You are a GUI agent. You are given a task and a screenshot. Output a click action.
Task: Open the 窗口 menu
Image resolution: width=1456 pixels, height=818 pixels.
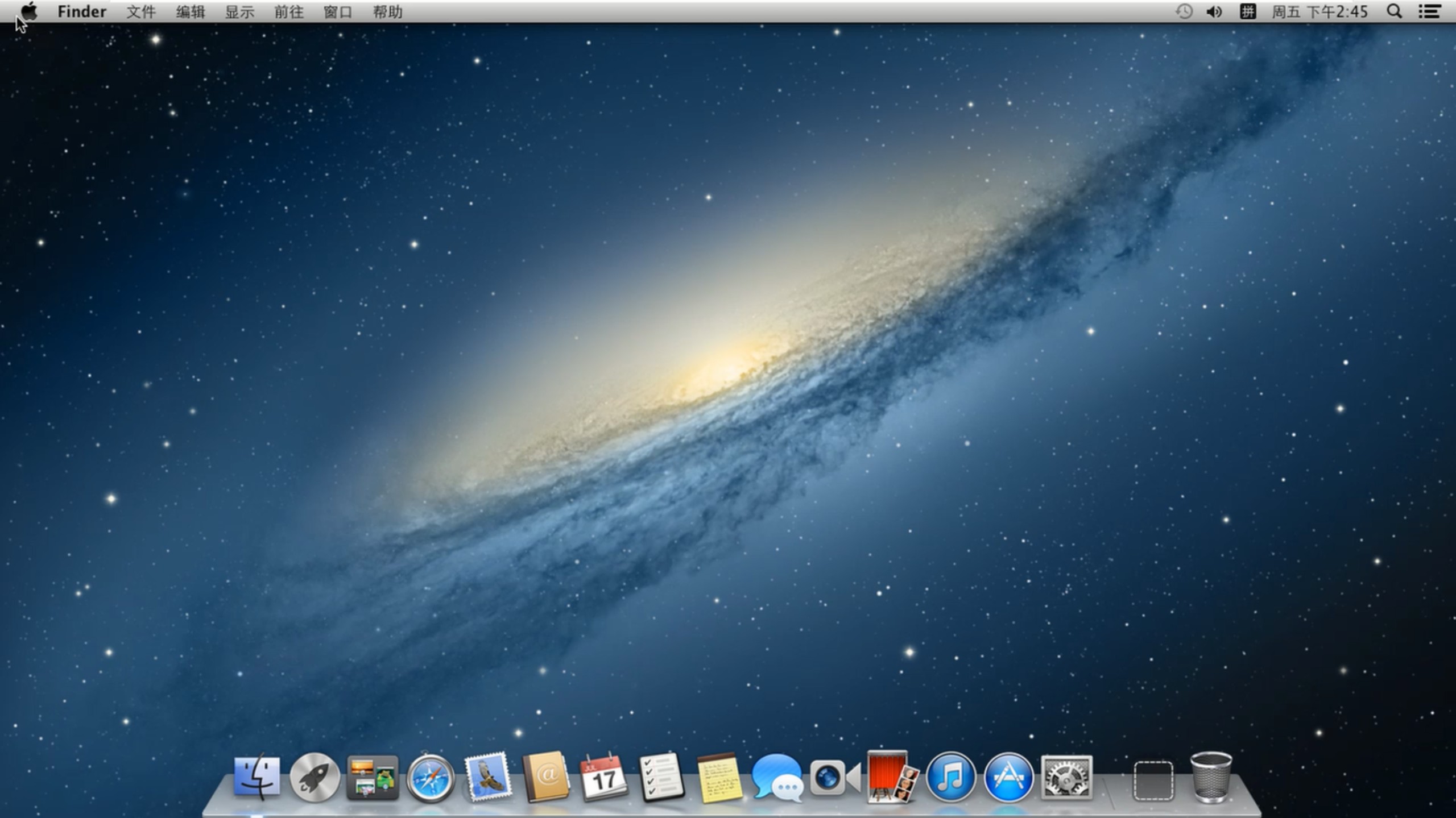coord(338,11)
